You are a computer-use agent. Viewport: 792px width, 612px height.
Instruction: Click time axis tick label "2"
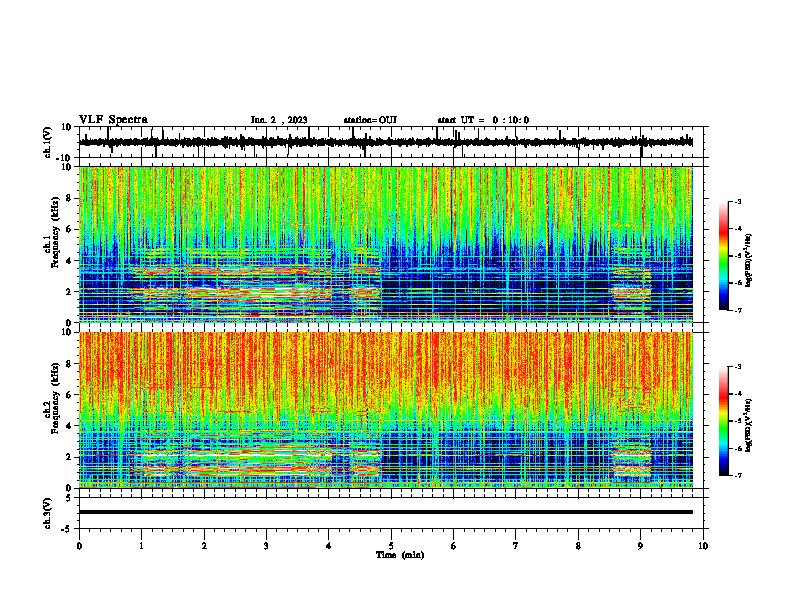pyautogui.click(x=204, y=545)
